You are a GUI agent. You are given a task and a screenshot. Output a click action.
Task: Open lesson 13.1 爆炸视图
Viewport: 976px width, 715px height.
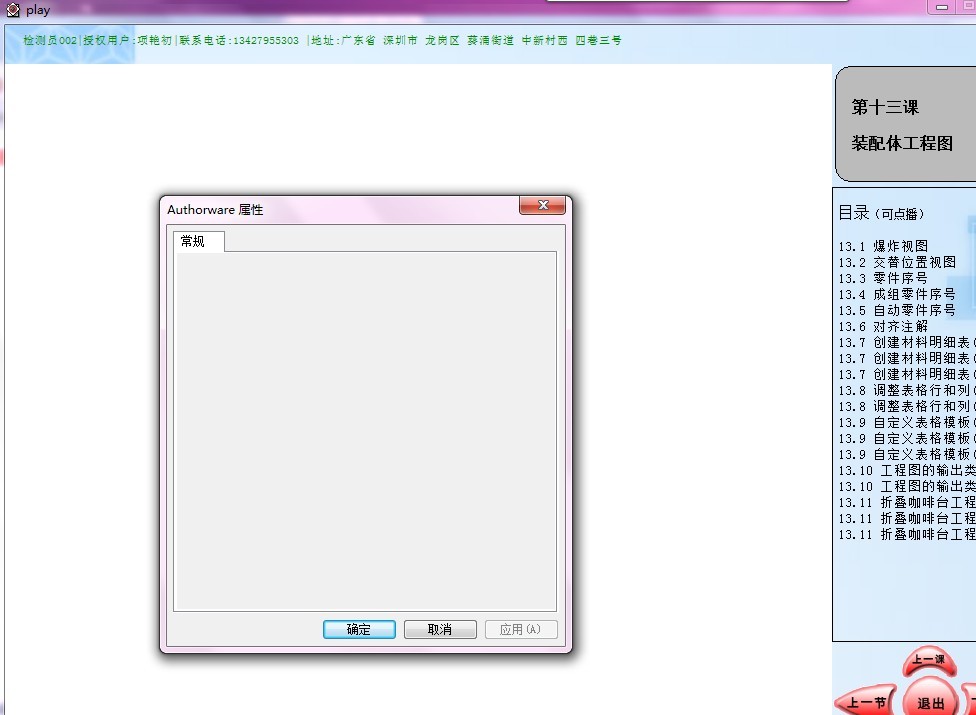coord(883,246)
